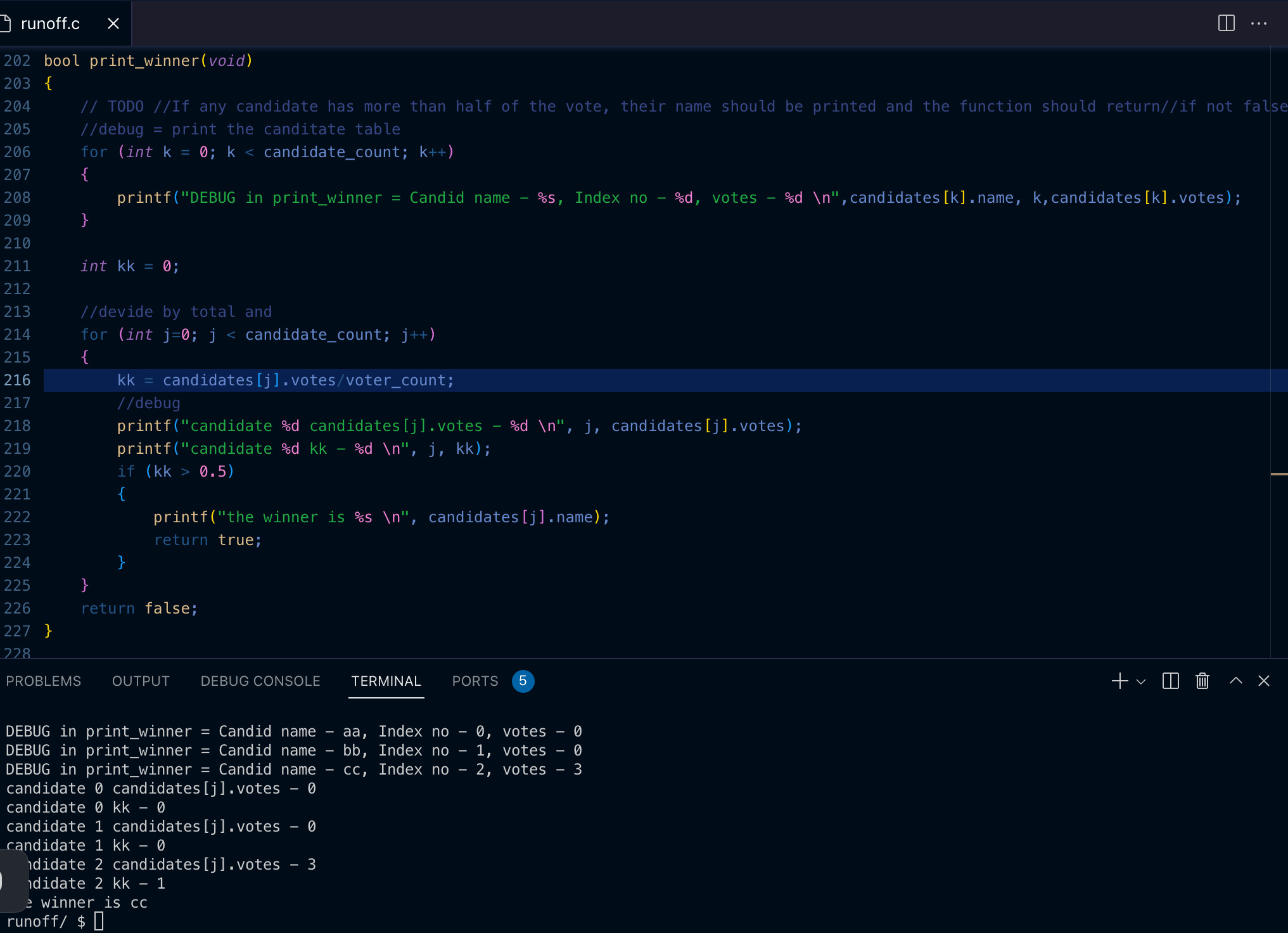Maximize the panel size with chevron
1288x933 pixels.
[1235, 681]
